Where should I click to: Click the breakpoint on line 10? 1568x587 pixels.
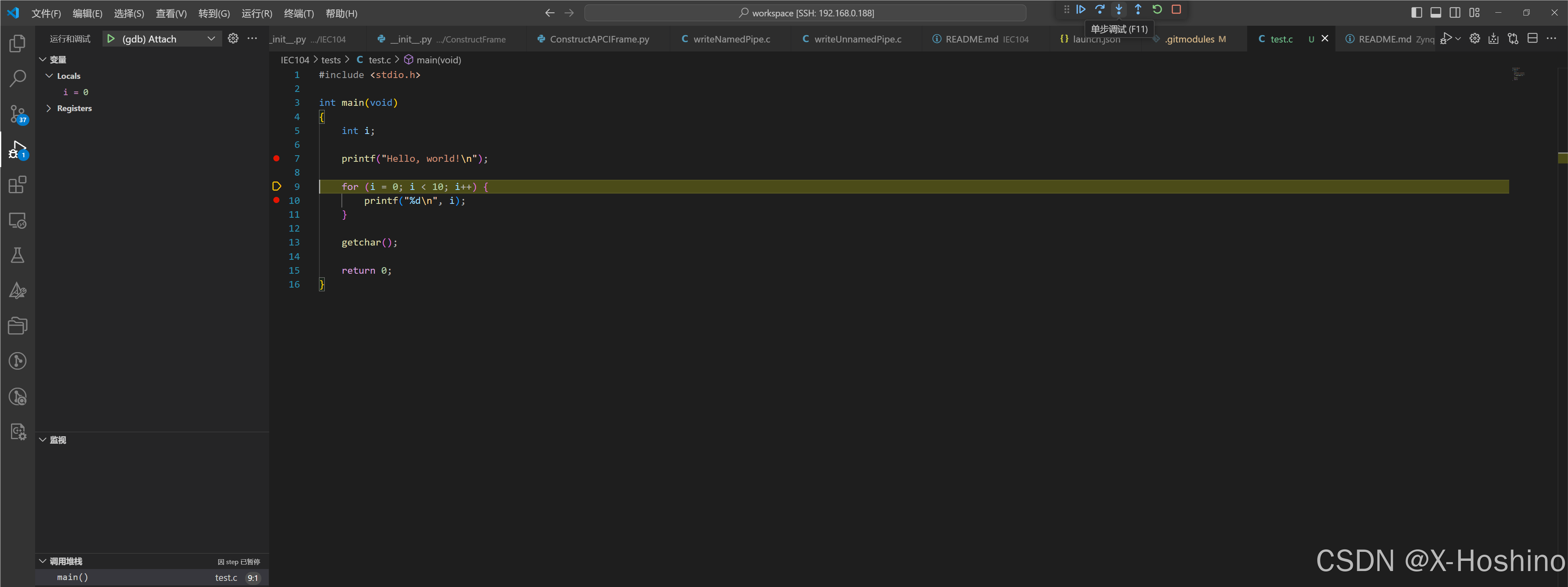277,200
